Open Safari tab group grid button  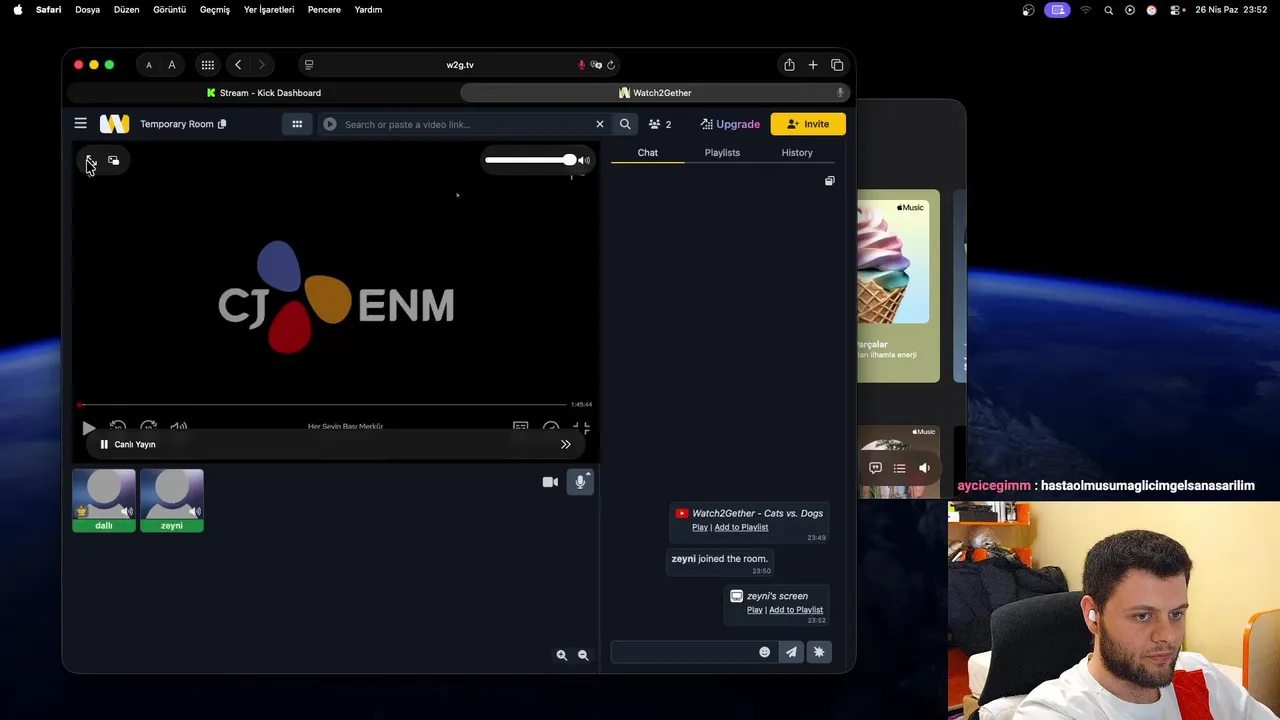click(x=208, y=65)
